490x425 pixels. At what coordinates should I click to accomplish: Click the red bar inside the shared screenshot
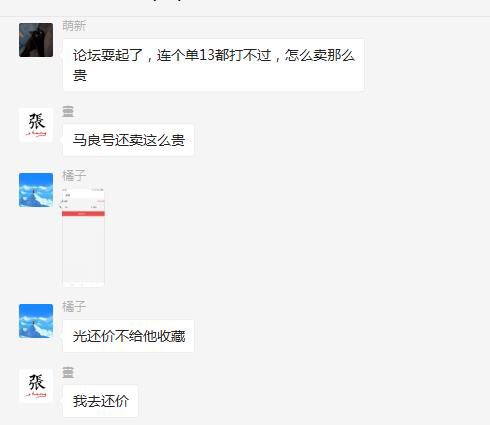coord(83,214)
